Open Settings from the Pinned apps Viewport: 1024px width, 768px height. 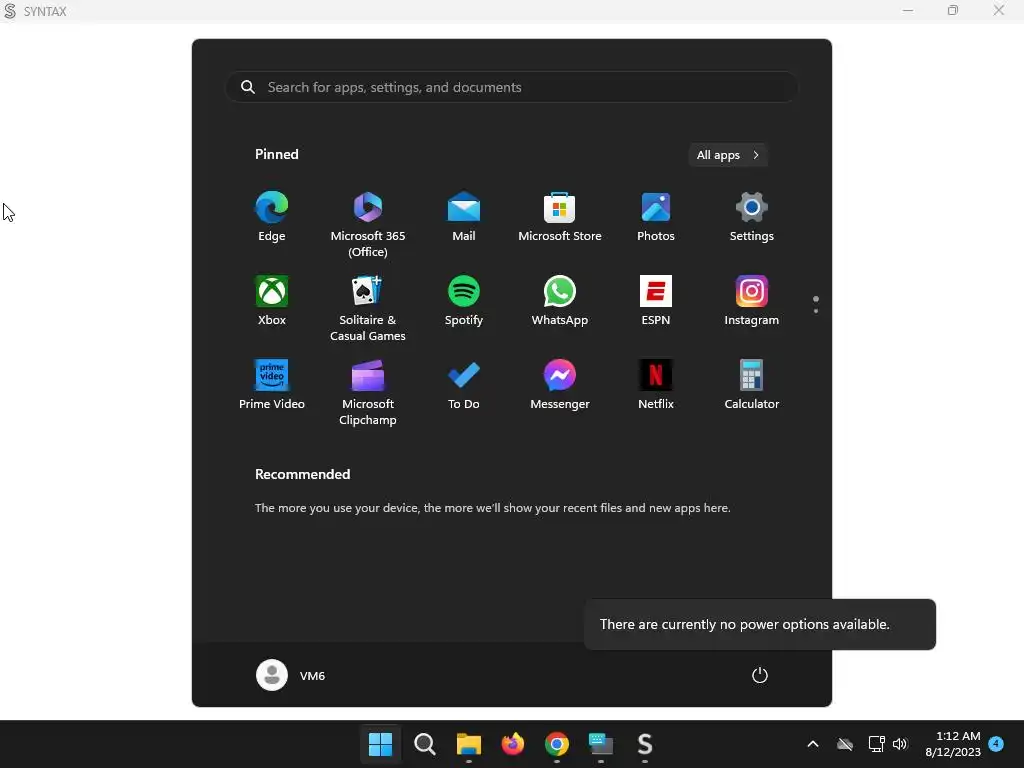752,217
